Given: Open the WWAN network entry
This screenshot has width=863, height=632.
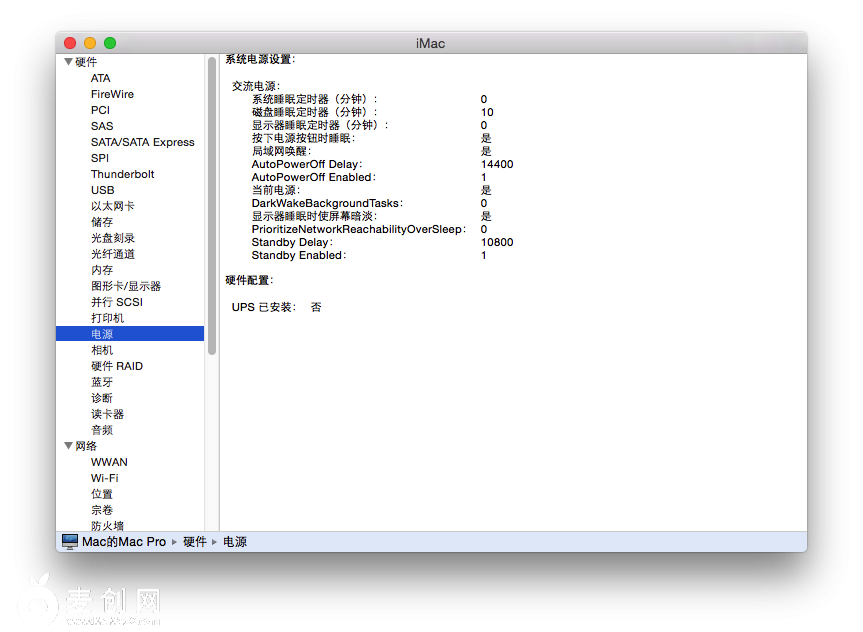Looking at the screenshot, I should pyautogui.click(x=109, y=462).
